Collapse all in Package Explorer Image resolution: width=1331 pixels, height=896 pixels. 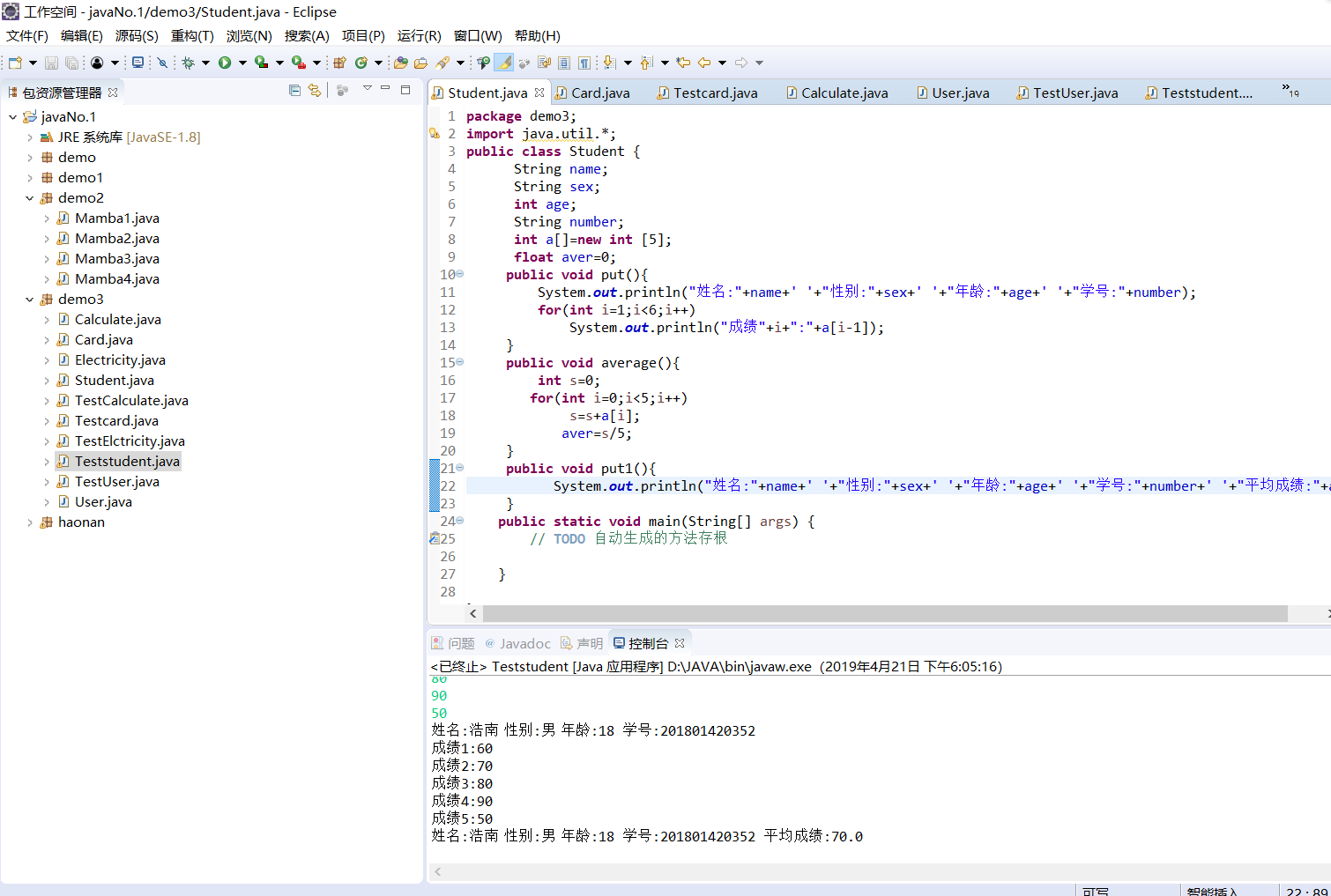(294, 90)
